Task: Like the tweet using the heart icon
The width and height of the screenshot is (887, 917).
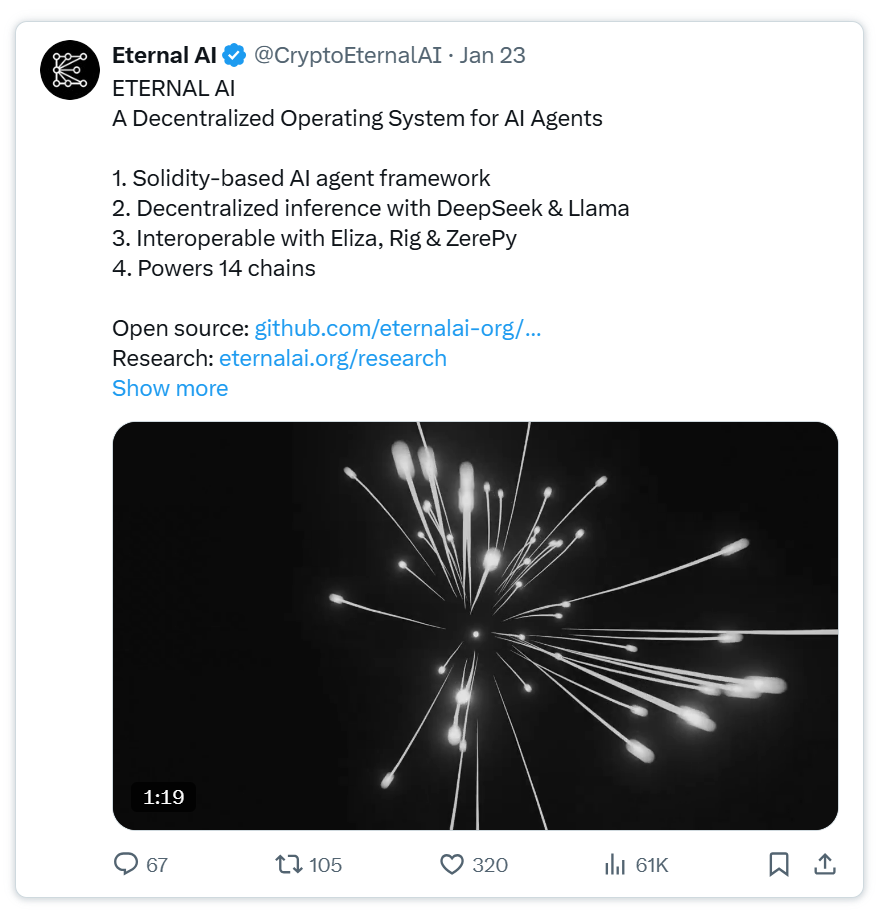Action: pyautogui.click(x=451, y=864)
